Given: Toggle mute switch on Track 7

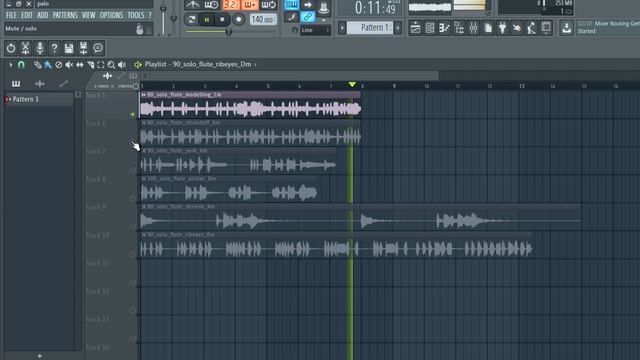Looking at the screenshot, I should click(x=133, y=170).
